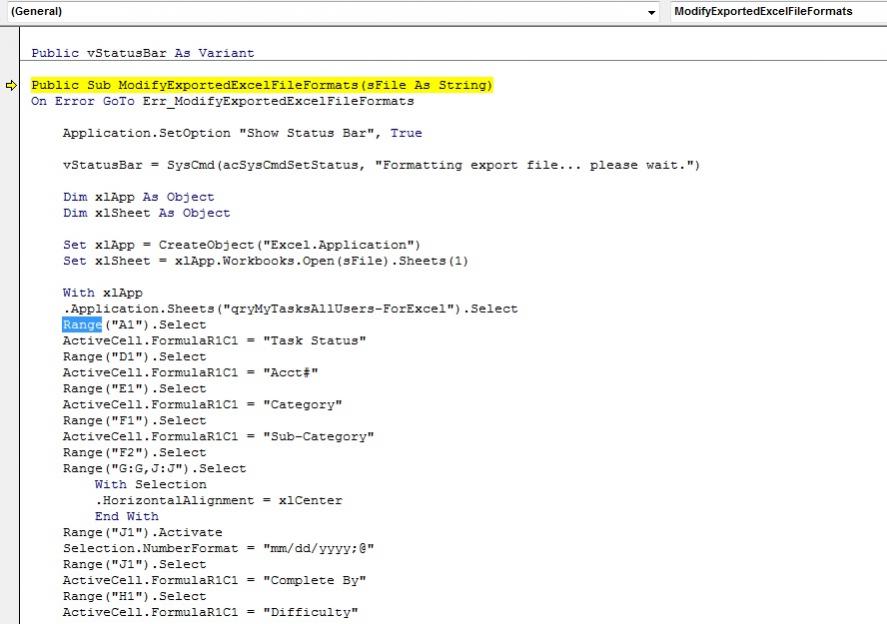The image size is (887, 624).
Task: Click the Range("D1").Select line
Action: (135, 357)
